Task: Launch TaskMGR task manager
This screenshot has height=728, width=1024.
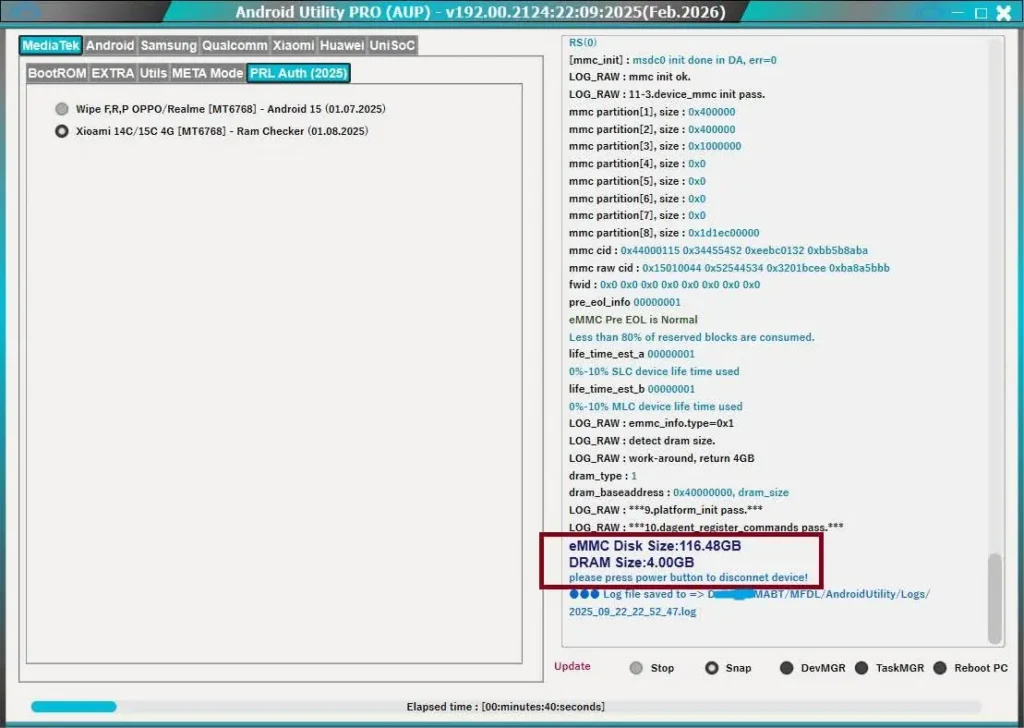Action: coord(862,668)
